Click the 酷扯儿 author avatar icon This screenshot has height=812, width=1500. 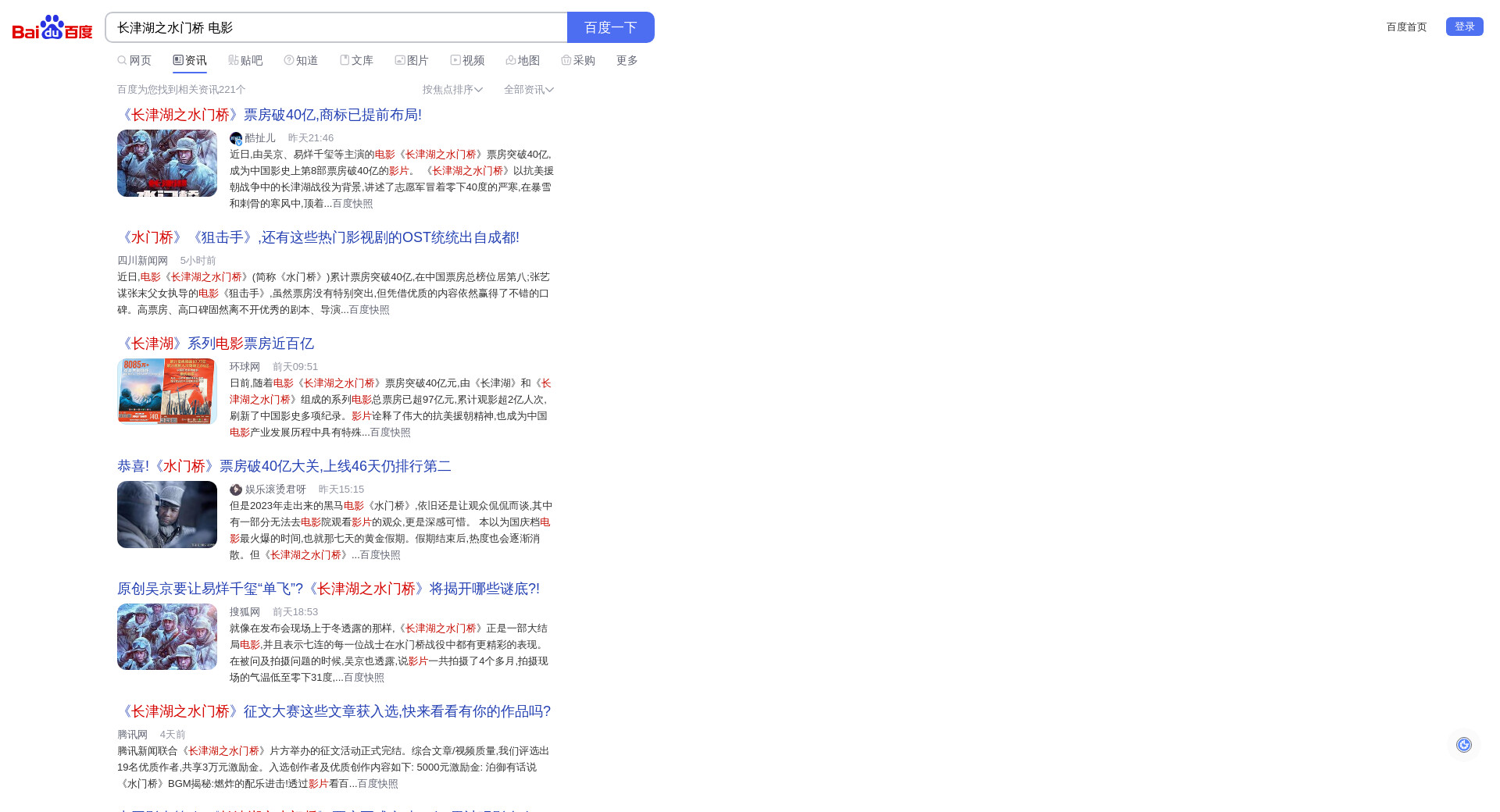(236, 138)
